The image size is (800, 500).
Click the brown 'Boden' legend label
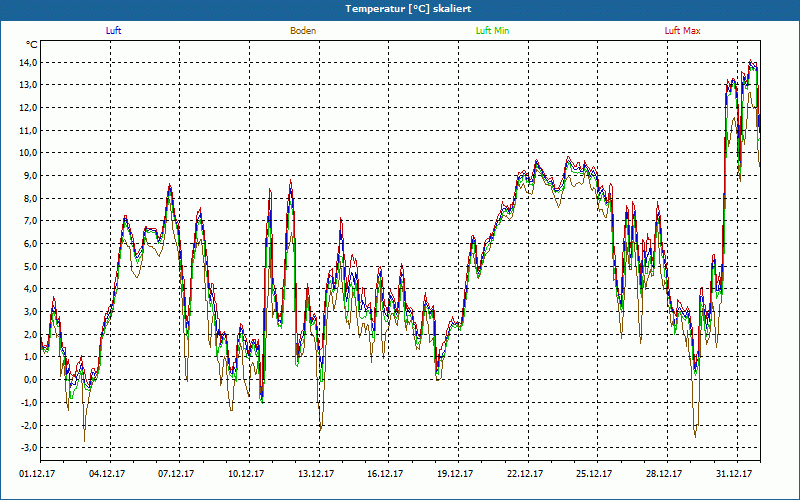tap(303, 31)
